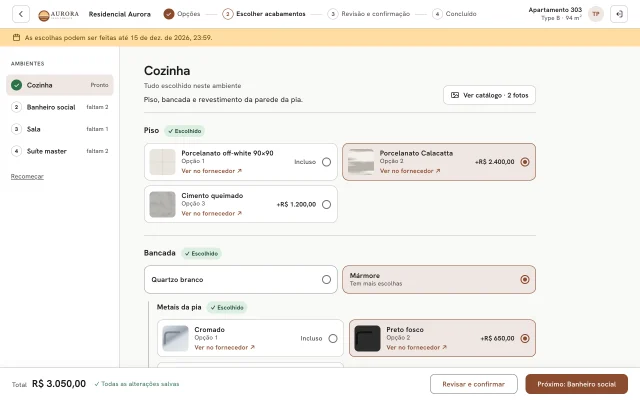
Task: Click Escolhido badge next to Metais da pia
Action: click(x=227, y=307)
